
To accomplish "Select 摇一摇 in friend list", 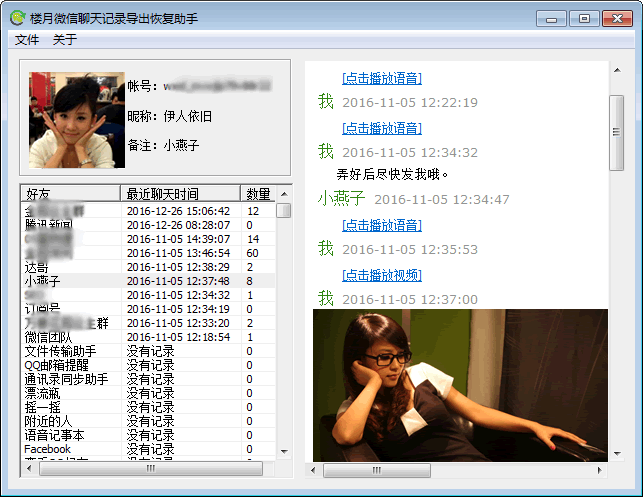I will [42, 407].
